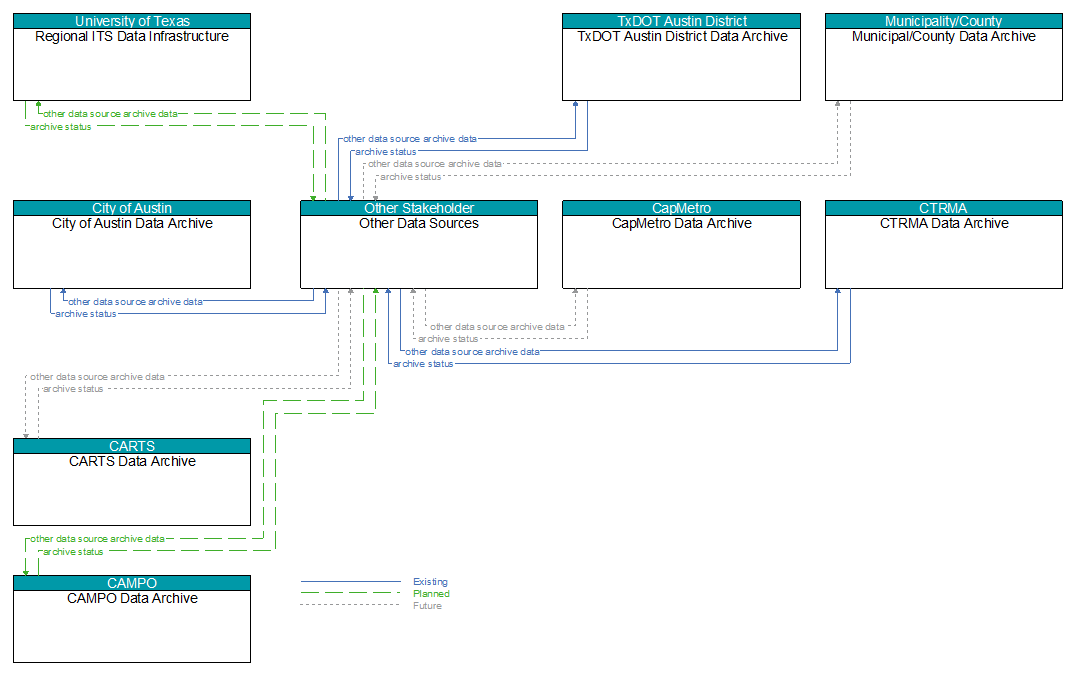This screenshot has height=676, width=1073.
Task: Select green 'other data source archive data' above CAMPO box
Action: pyautogui.click(x=97, y=539)
